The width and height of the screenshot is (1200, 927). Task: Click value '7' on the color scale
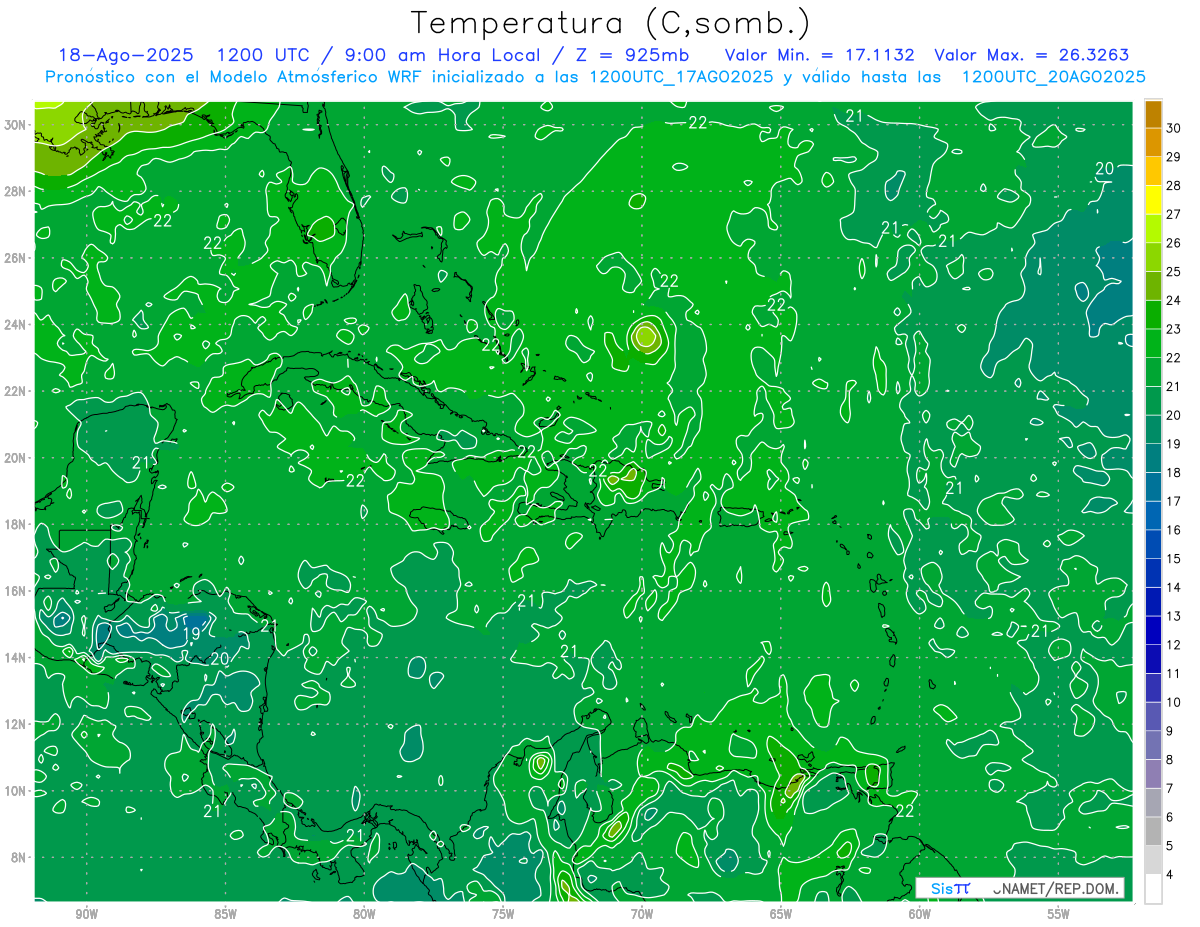1170,789
